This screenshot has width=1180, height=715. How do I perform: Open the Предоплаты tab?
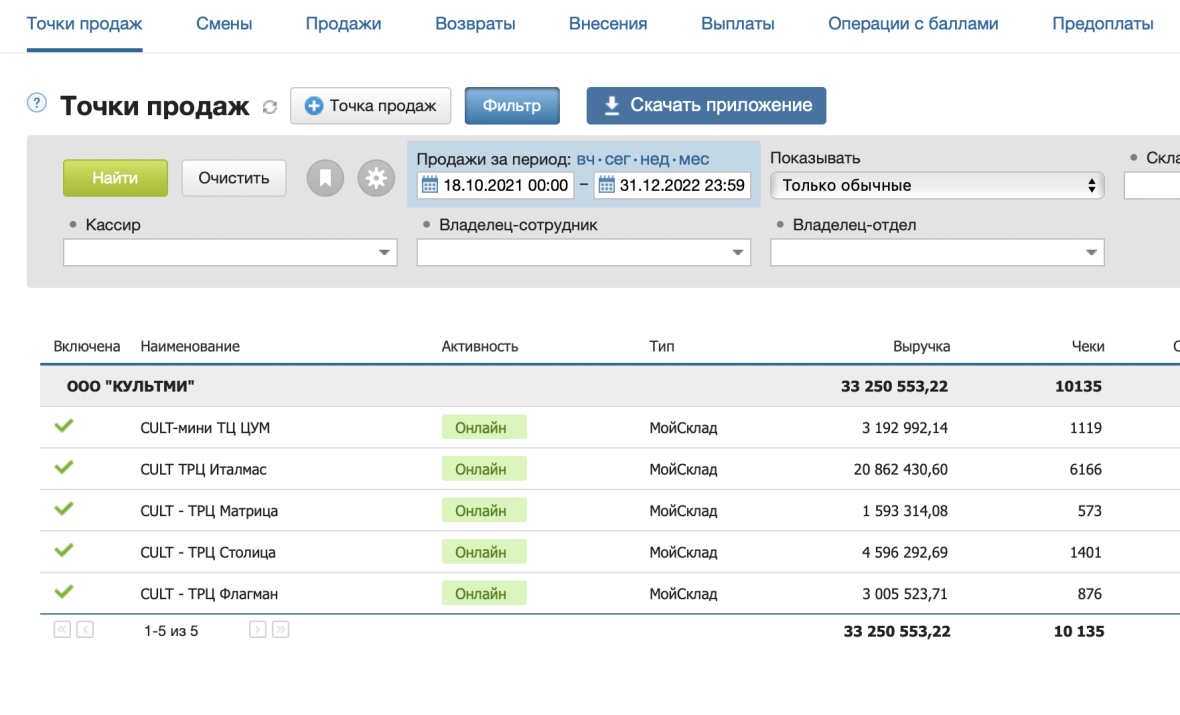[x=1102, y=24]
